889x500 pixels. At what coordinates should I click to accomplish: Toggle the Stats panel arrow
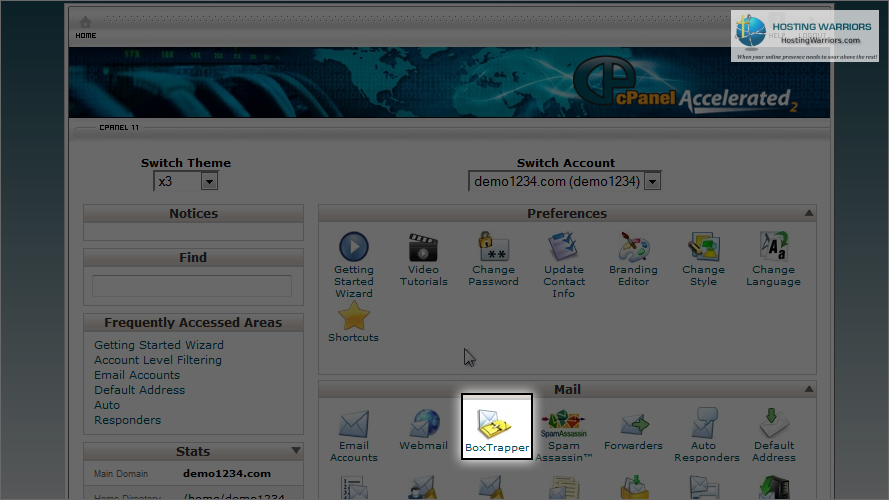click(x=296, y=451)
